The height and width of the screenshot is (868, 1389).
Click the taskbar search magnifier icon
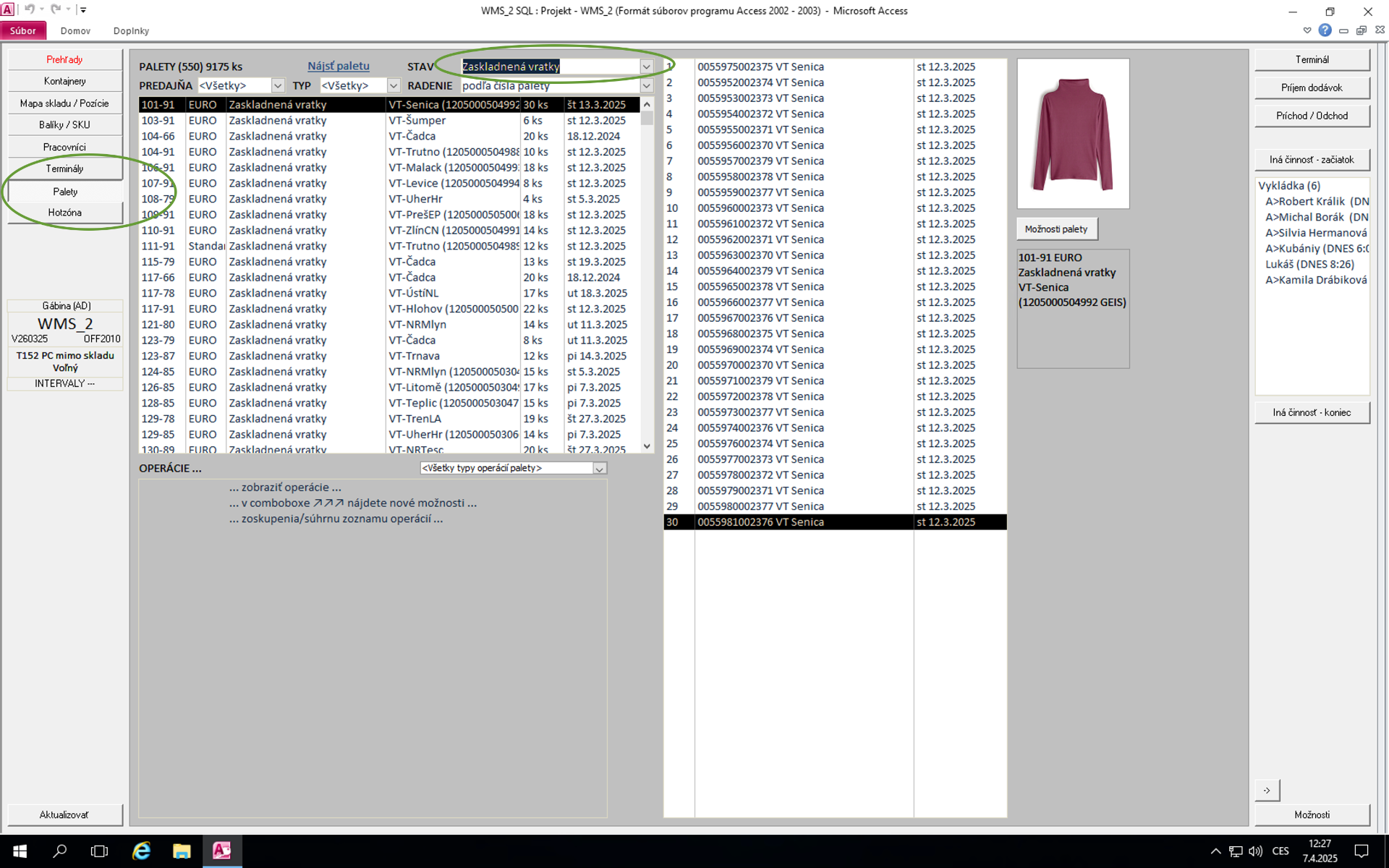[60, 851]
